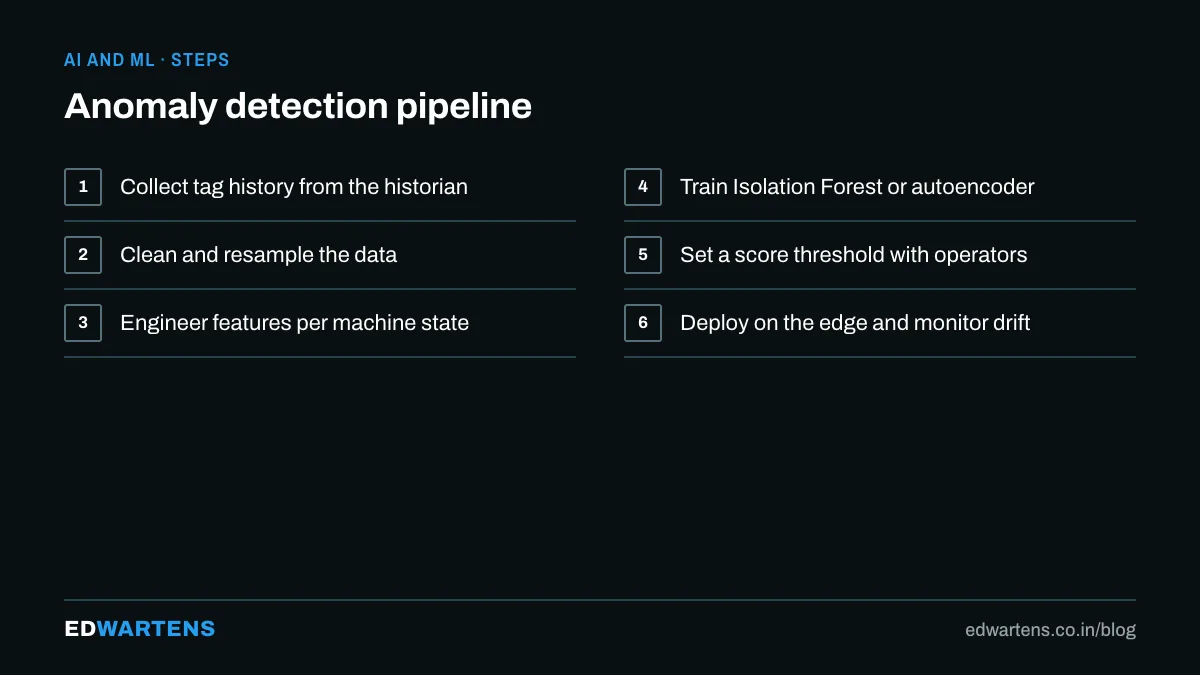The height and width of the screenshot is (675, 1200).
Task: Click the word 'drift' in step 6
Action: pos(1009,323)
